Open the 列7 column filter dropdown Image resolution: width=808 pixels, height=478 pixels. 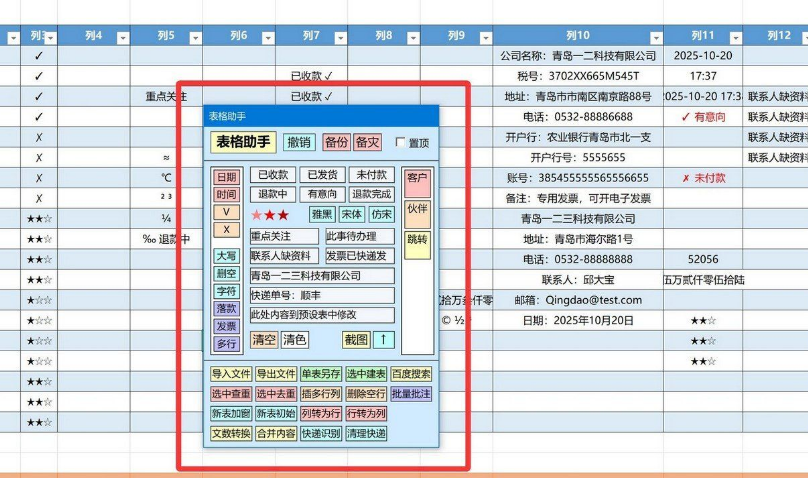339,37
